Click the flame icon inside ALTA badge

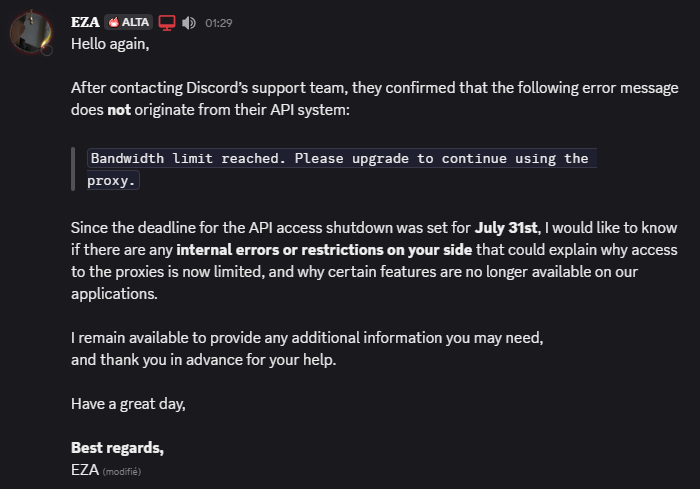(113, 22)
